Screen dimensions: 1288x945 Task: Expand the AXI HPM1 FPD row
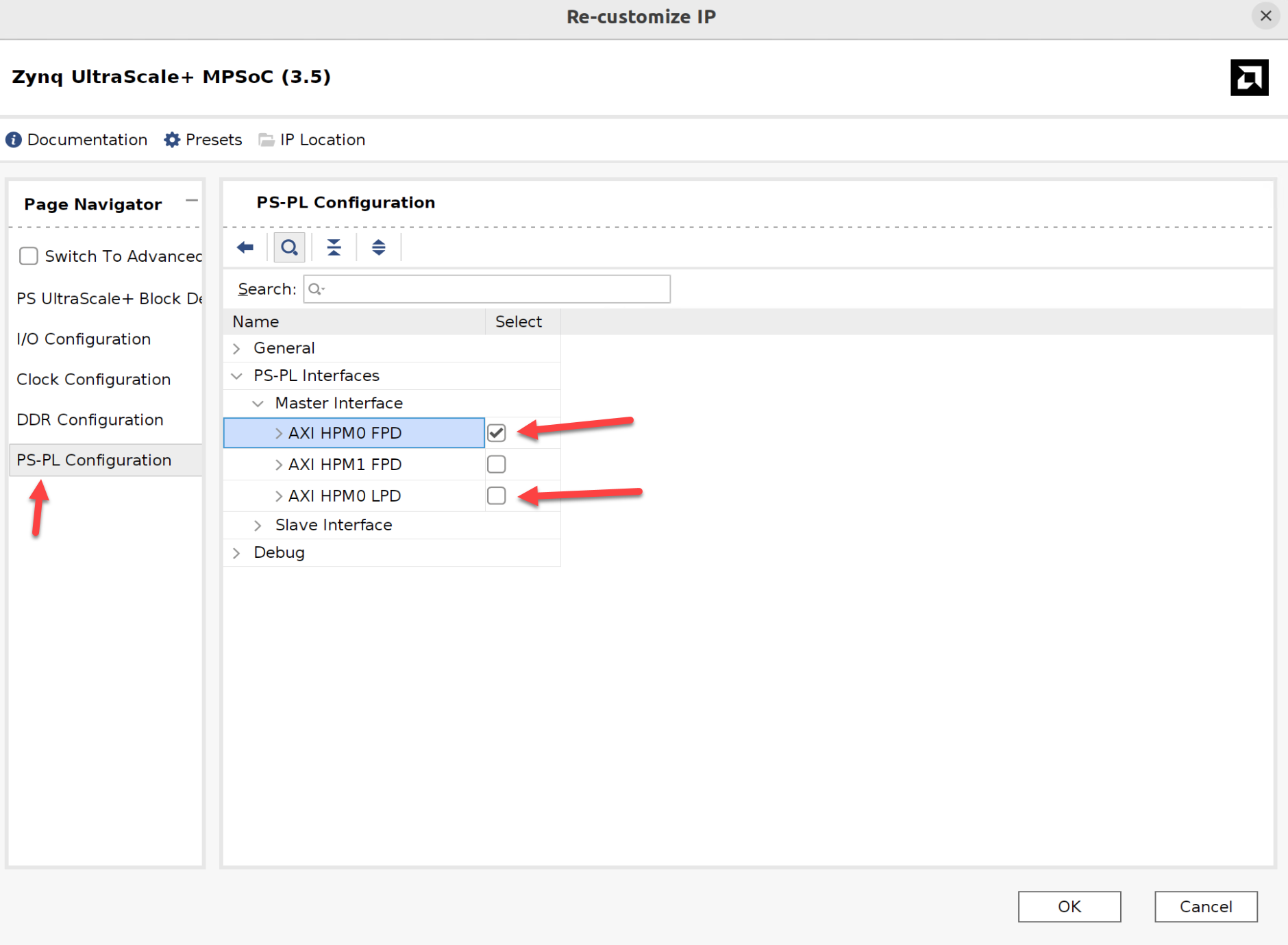[279, 465]
